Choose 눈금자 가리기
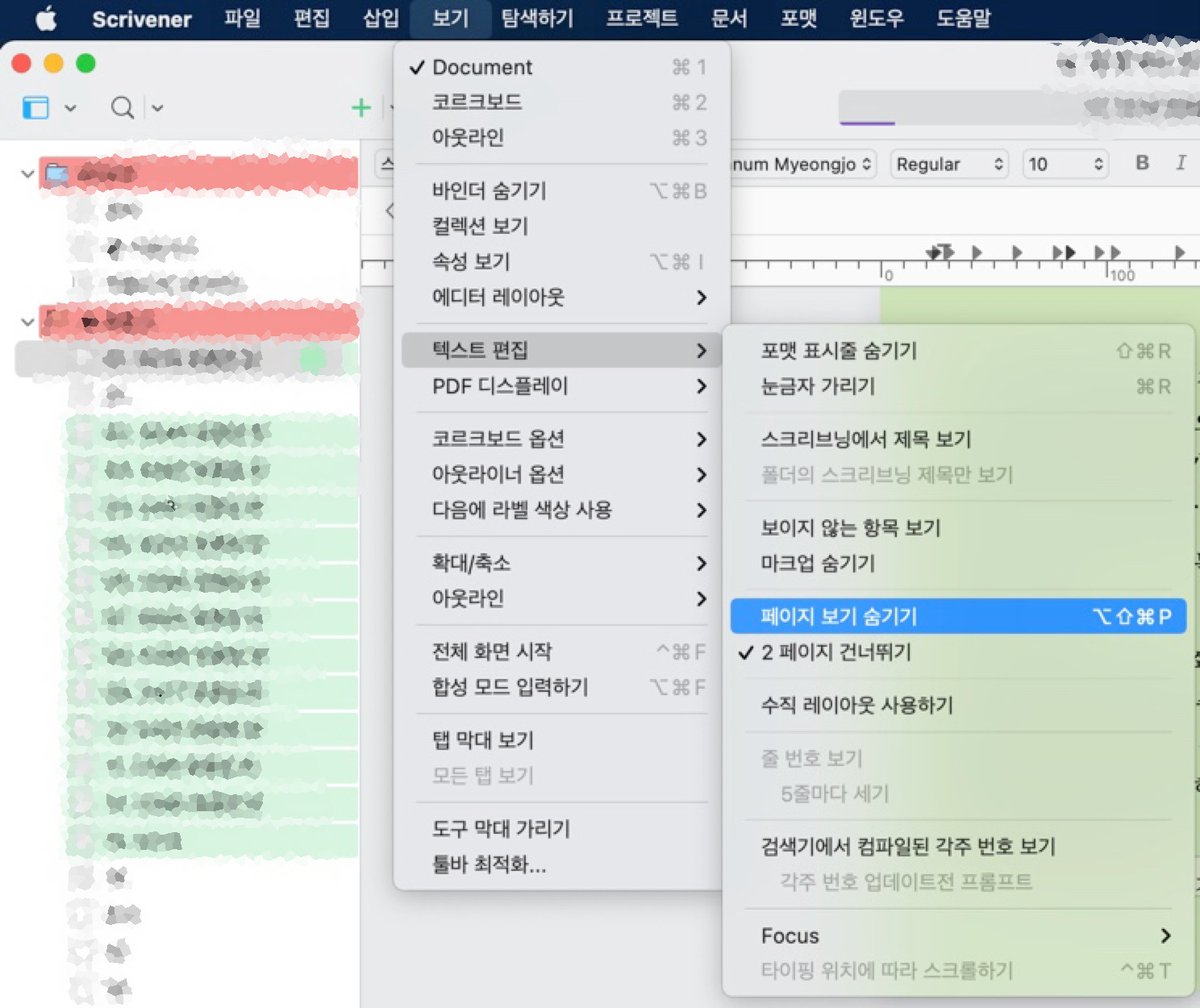 958,386
